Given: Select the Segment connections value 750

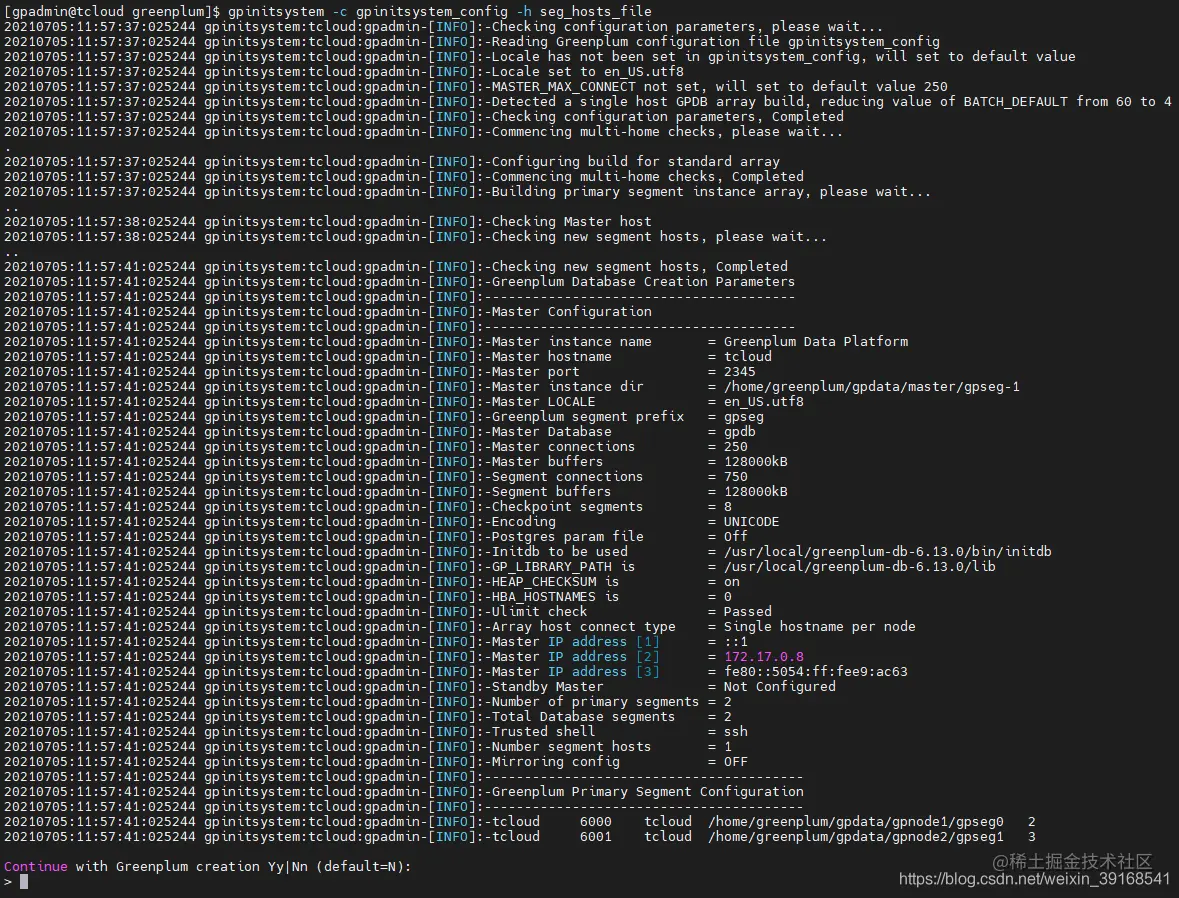Looking at the screenshot, I should tap(735, 477).
